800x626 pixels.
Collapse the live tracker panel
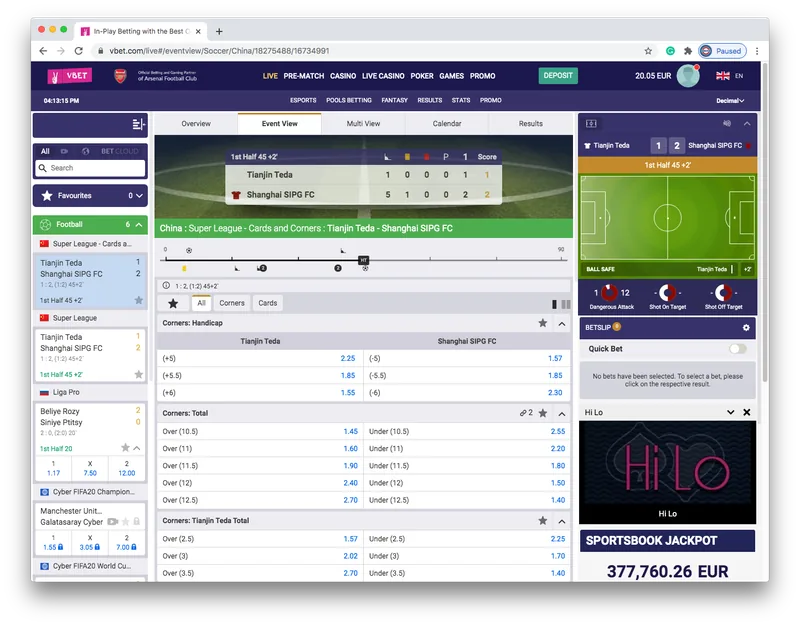(x=747, y=123)
